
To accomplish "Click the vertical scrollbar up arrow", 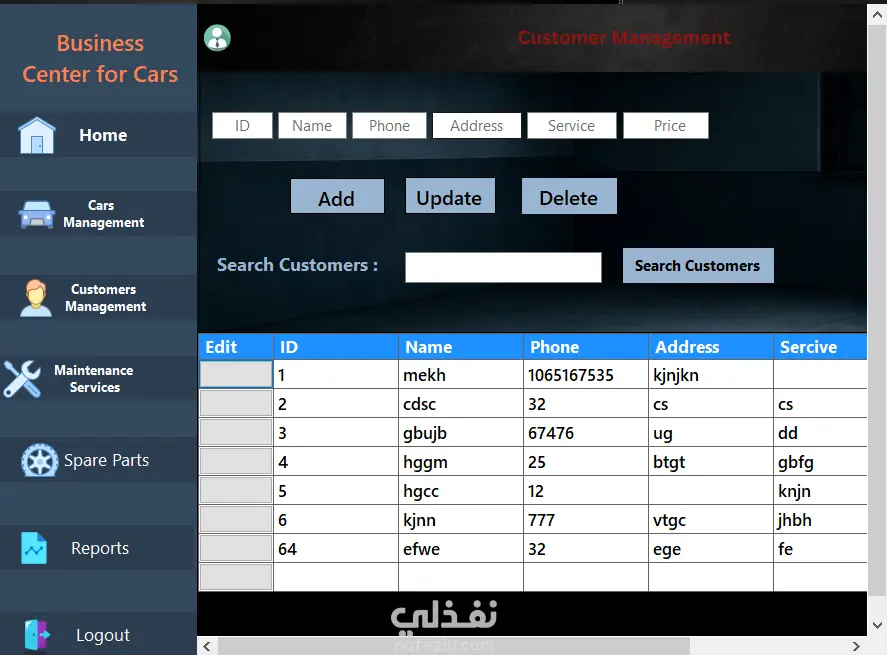I will tap(877, 15).
